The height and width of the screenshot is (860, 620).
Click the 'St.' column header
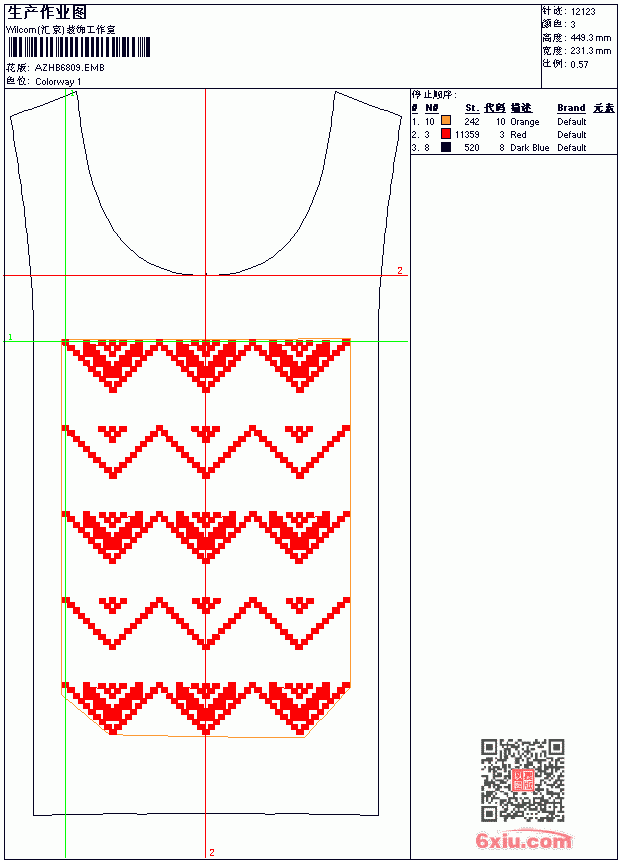pos(472,108)
